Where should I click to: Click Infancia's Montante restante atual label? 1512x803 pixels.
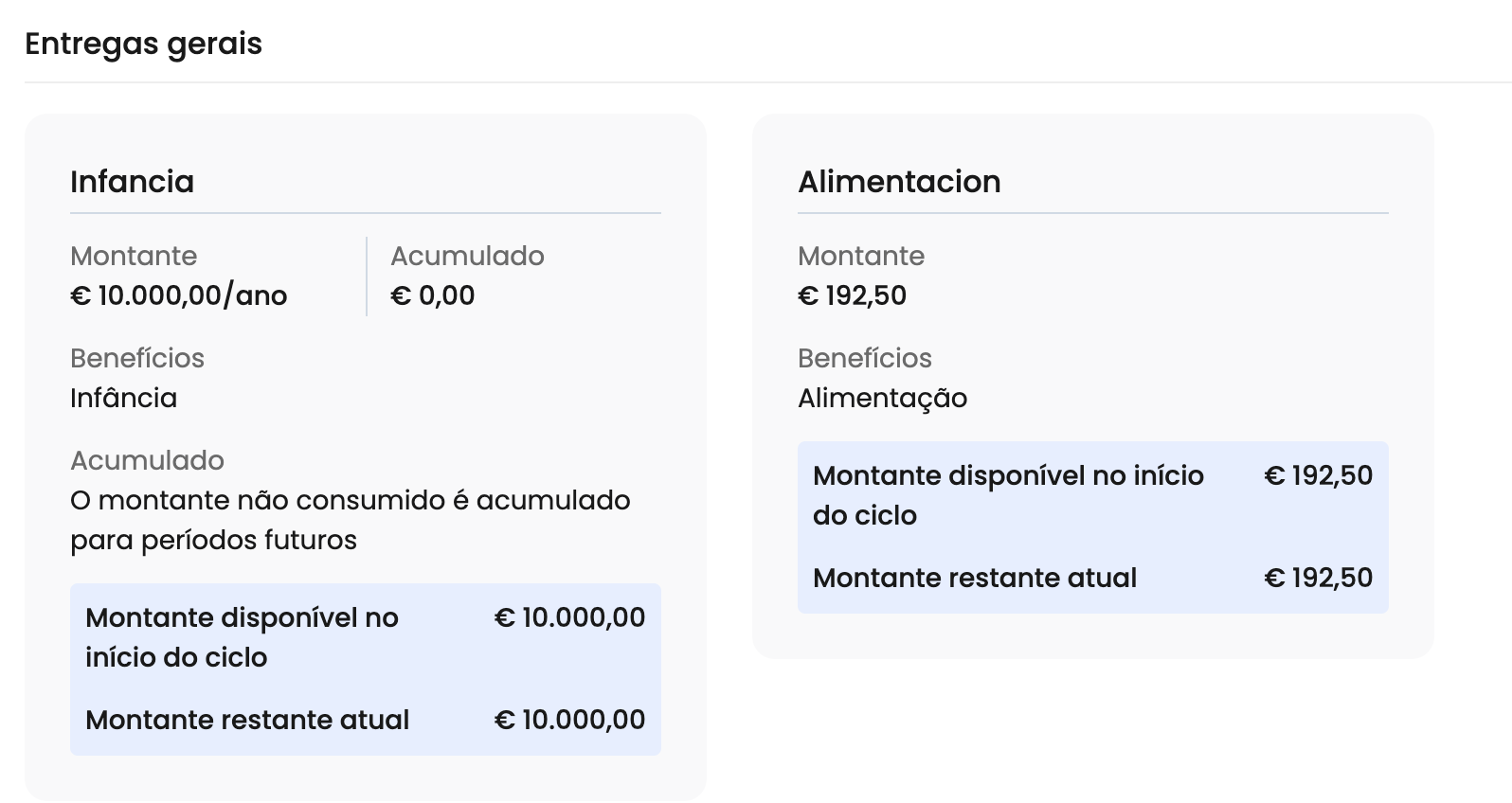(247, 720)
